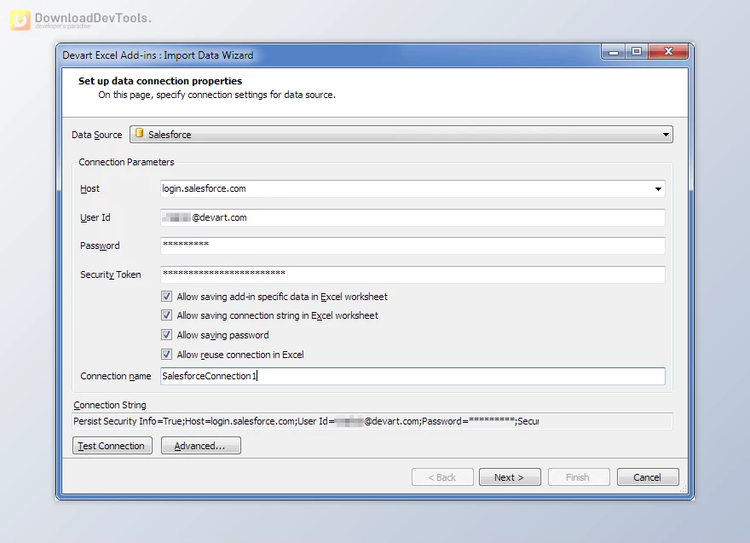This screenshot has height=543, width=750.
Task: Cancel the Import Data Wizard
Action: 647,477
